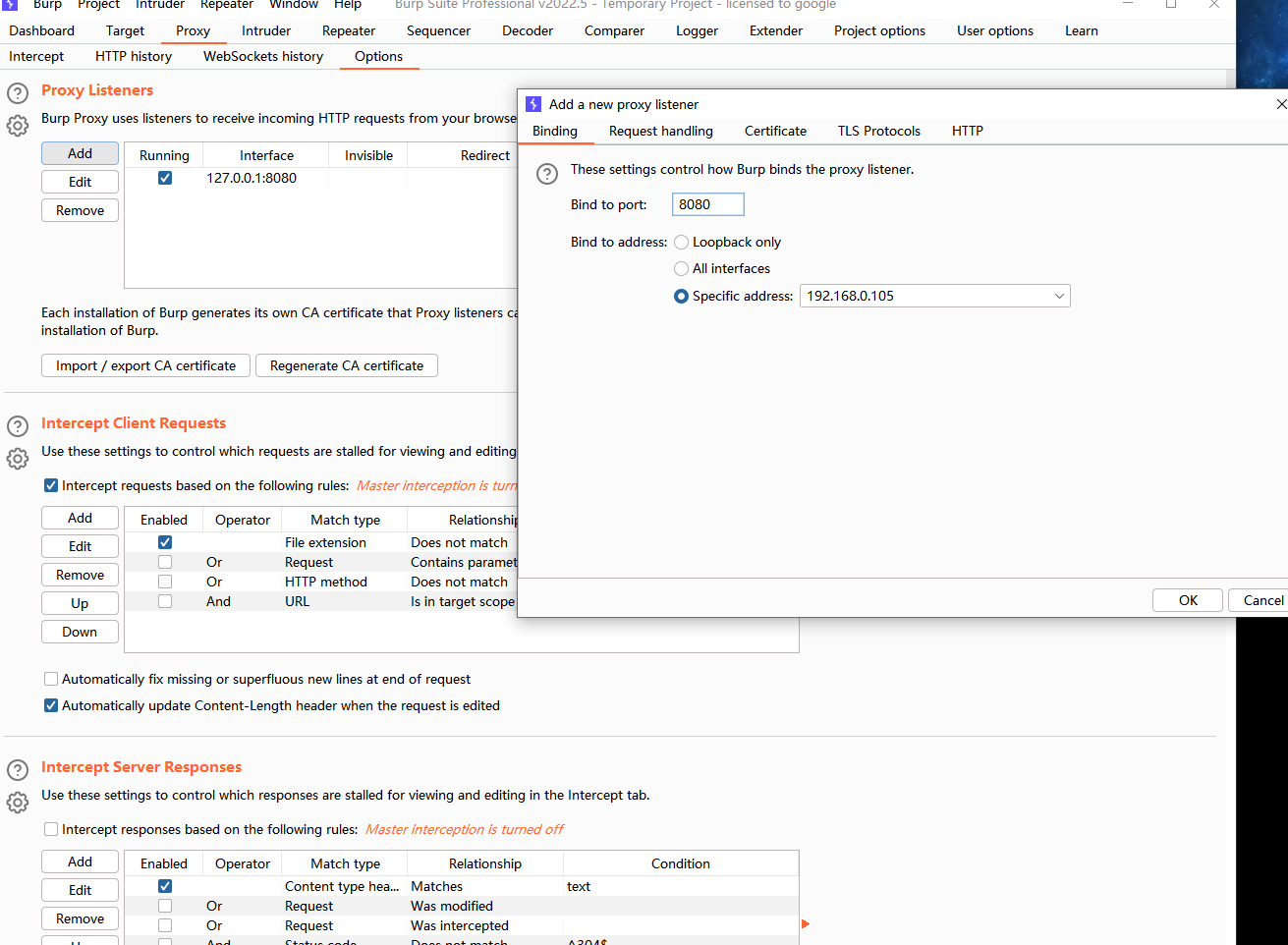Disable the File extension client rule checkbox
Viewport: 1288px width, 945px height.
click(165, 542)
